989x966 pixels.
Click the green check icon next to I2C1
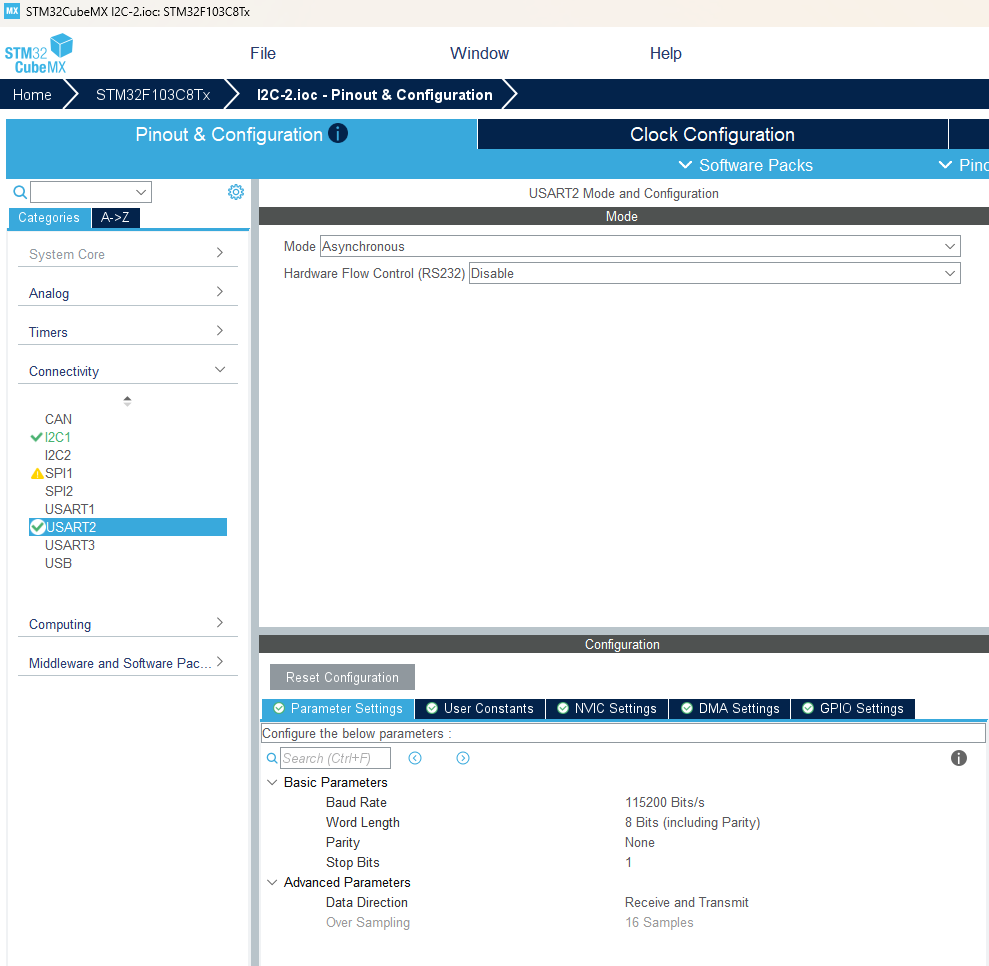[x=37, y=437]
